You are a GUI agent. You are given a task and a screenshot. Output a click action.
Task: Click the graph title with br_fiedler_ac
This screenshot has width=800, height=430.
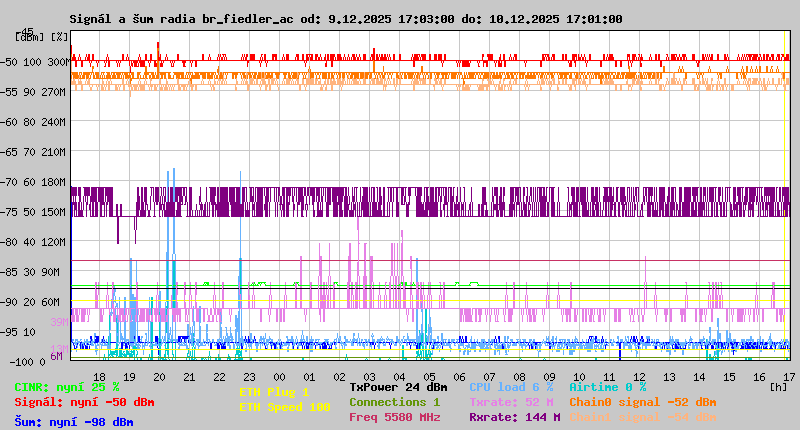[345, 19]
